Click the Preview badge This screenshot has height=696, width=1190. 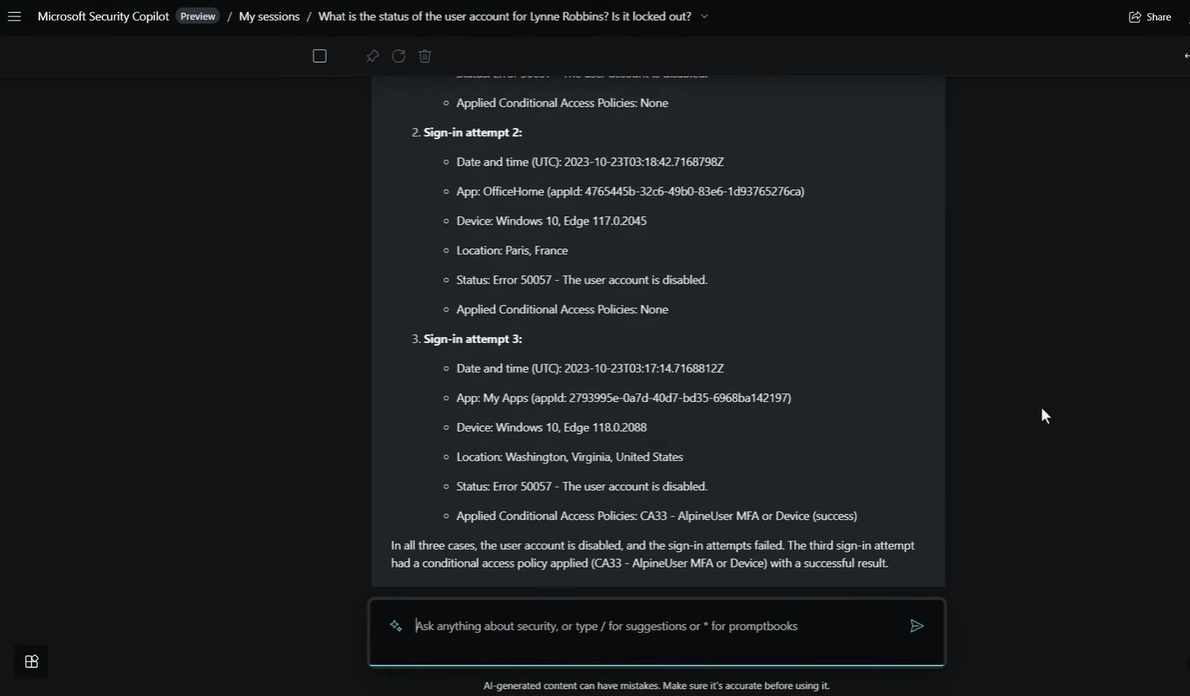[x=197, y=16]
